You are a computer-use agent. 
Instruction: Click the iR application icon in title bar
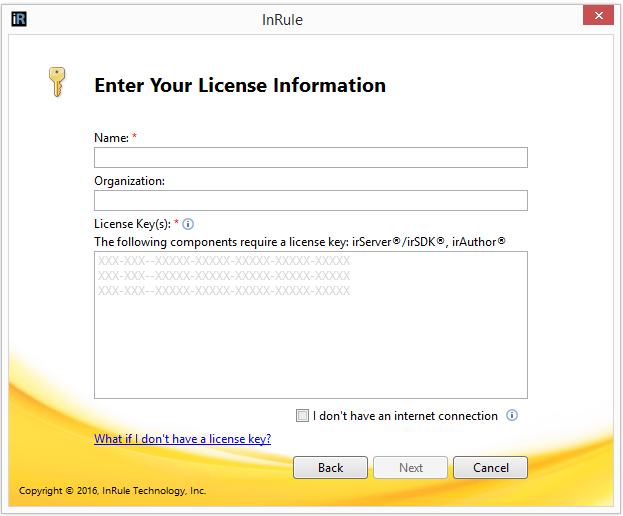point(19,18)
